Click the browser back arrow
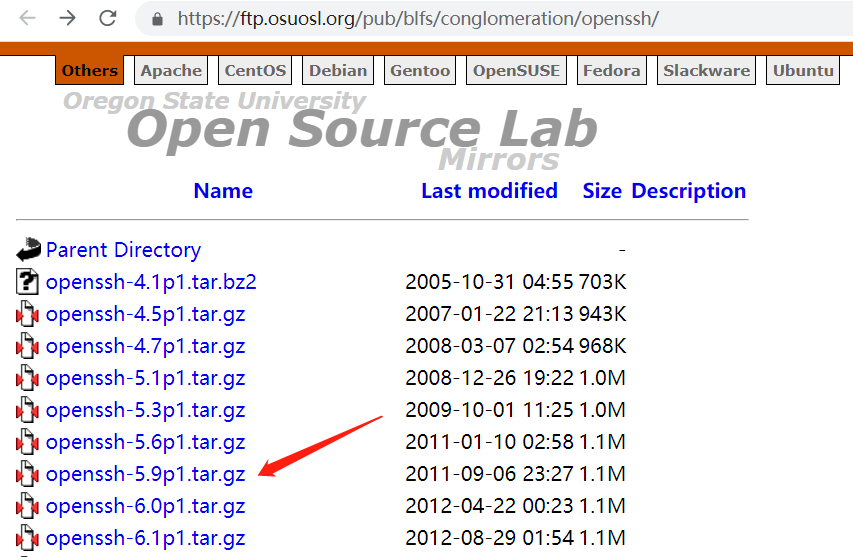The height and width of the screenshot is (557, 853). click(27, 18)
